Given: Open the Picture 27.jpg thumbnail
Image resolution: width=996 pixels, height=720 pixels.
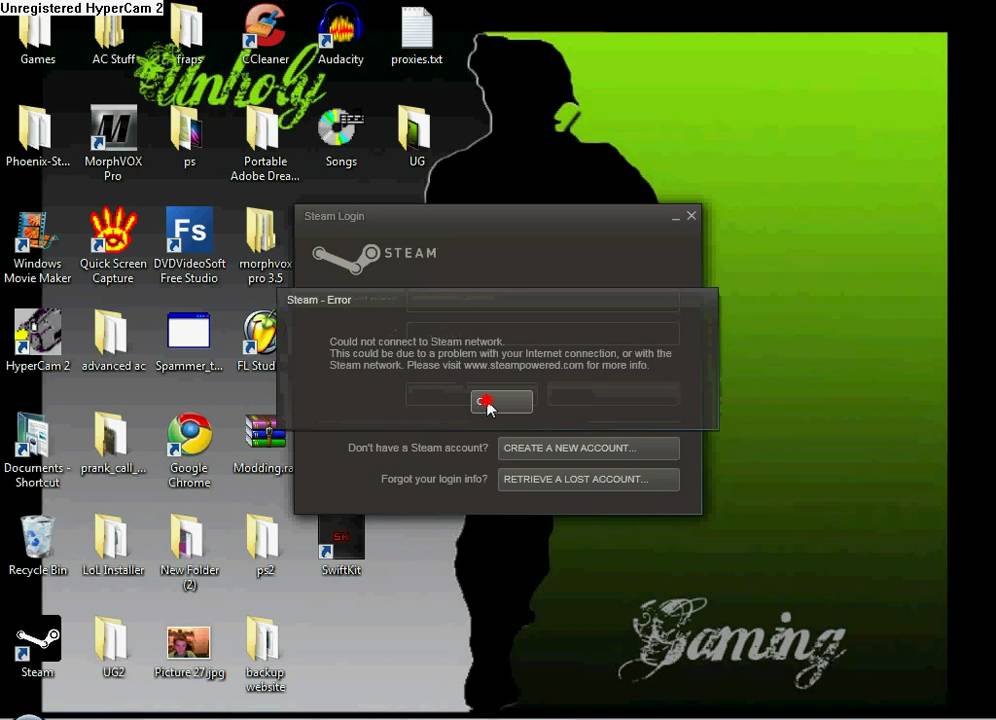Looking at the screenshot, I should pos(189,651).
